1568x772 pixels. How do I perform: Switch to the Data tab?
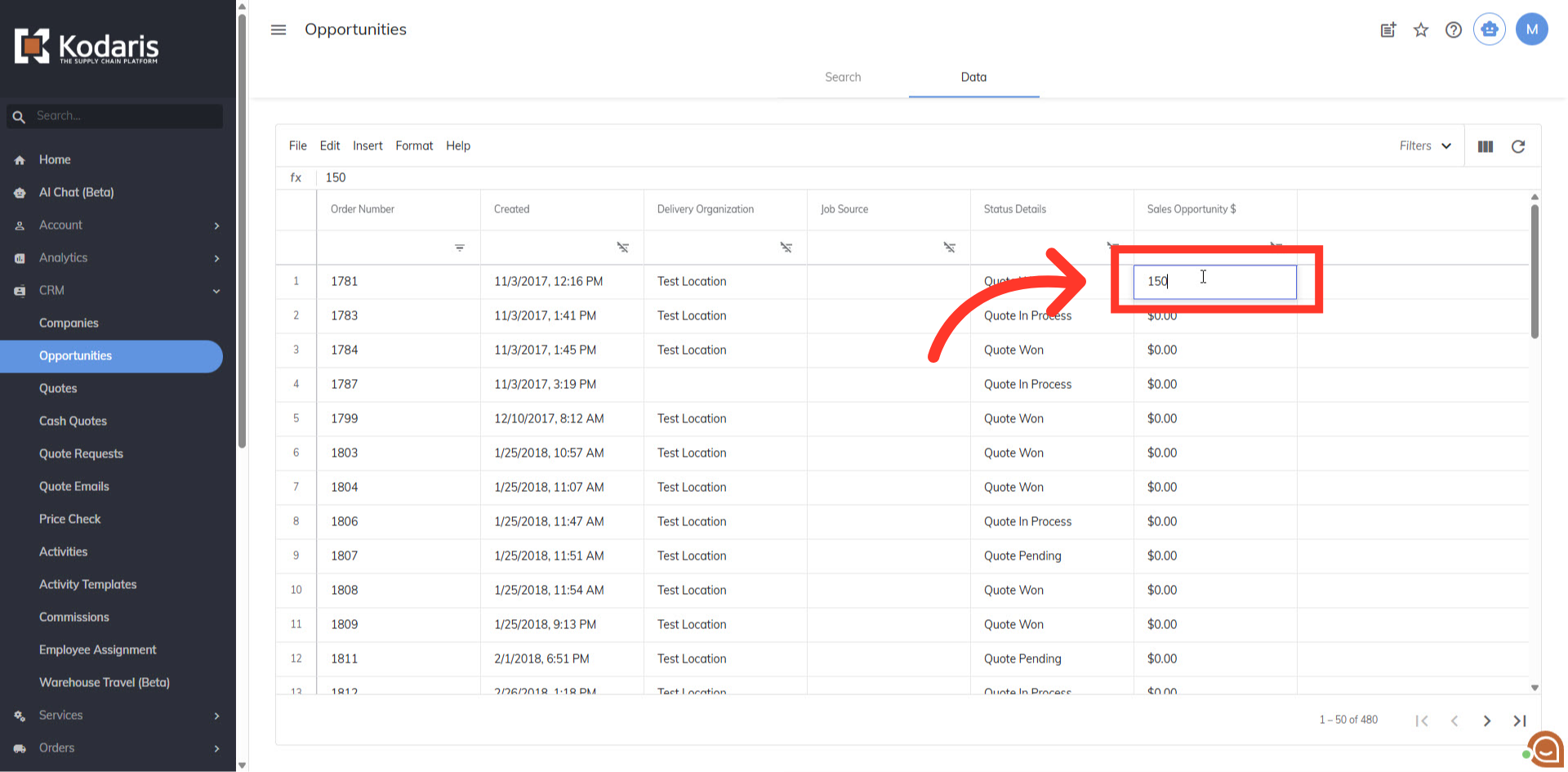[x=973, y=77]
